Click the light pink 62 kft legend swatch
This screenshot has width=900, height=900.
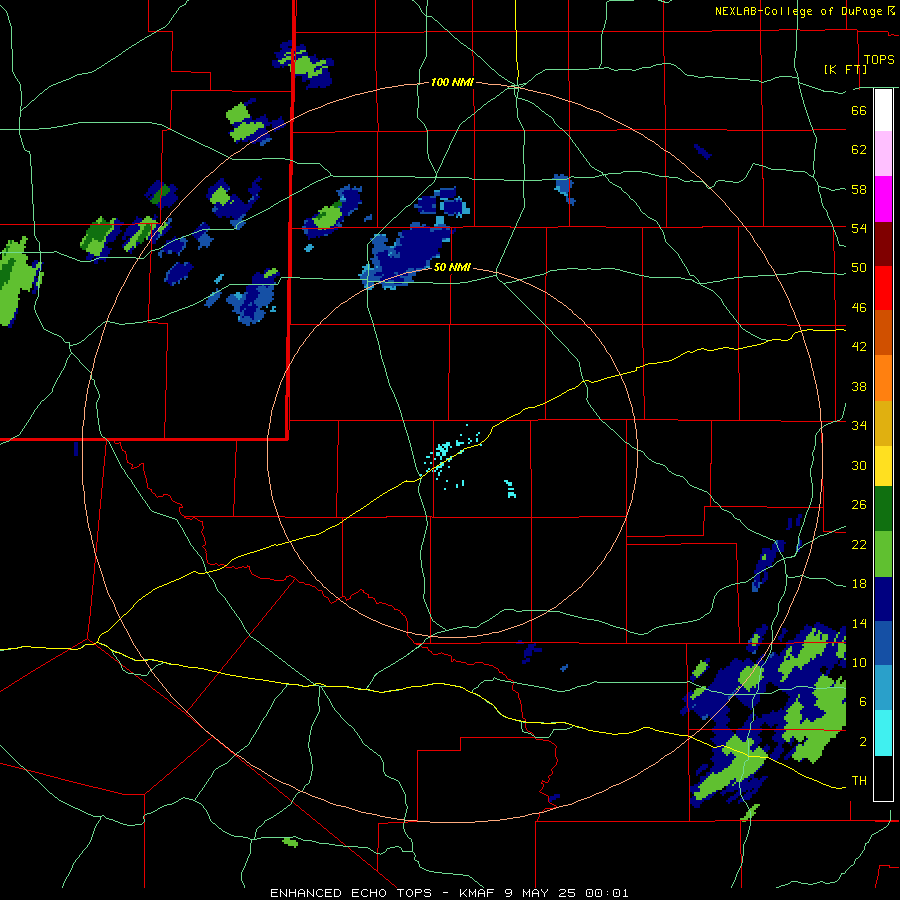pyautogui.click(x=883, y=154)
